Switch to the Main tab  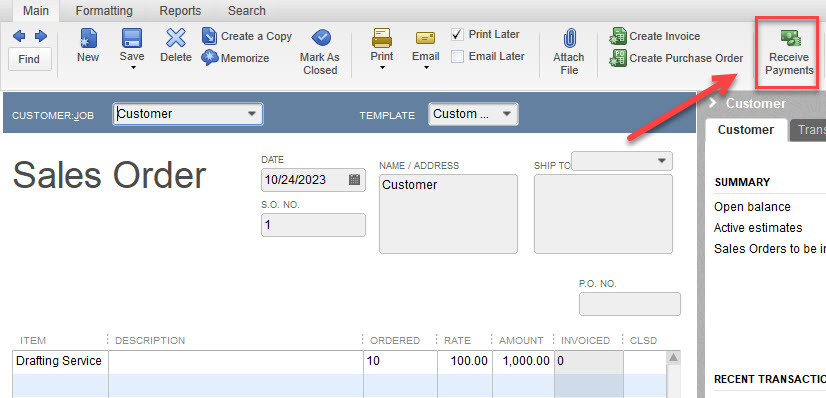36,11
